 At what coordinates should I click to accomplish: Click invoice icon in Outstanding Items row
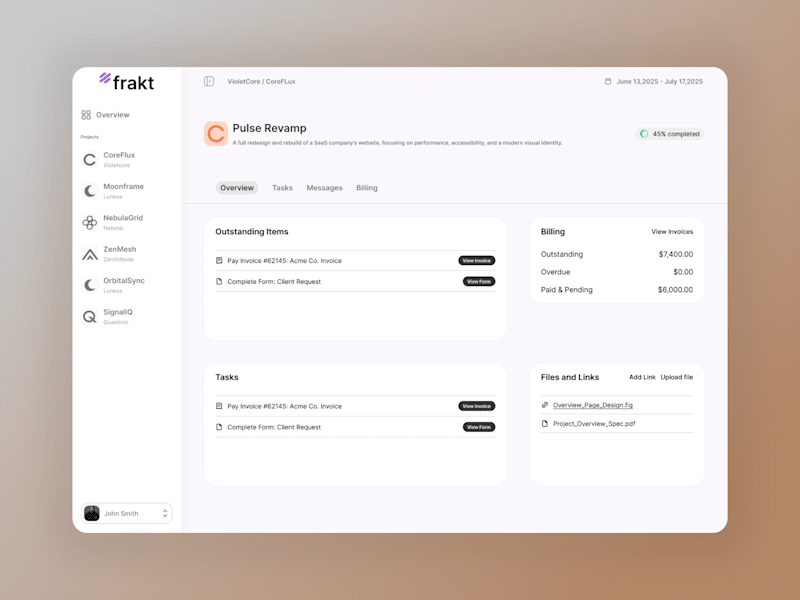coord(219,260)
